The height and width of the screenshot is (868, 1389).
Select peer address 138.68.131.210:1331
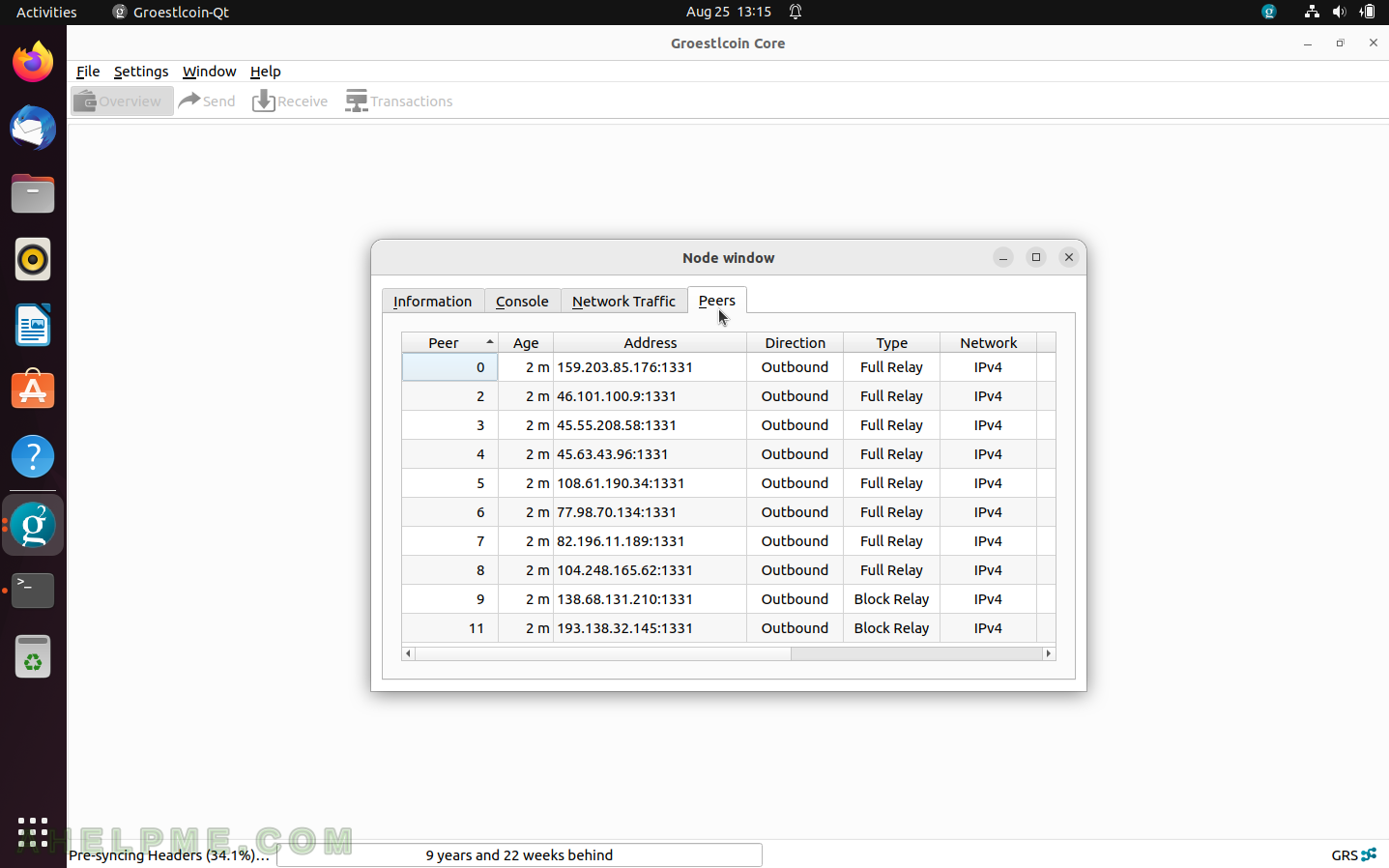pyautogui.click(x=650, y=599)
